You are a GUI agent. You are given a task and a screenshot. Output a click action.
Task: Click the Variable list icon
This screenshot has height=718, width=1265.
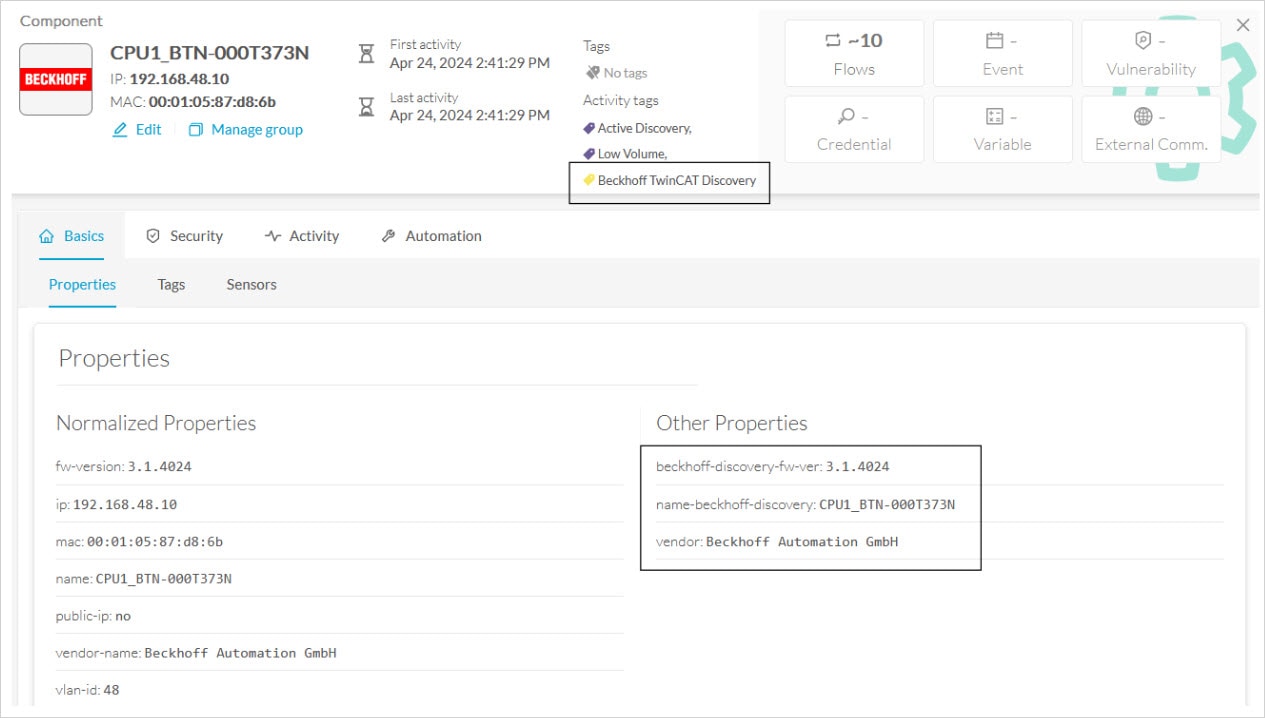(x=994, y=116)
